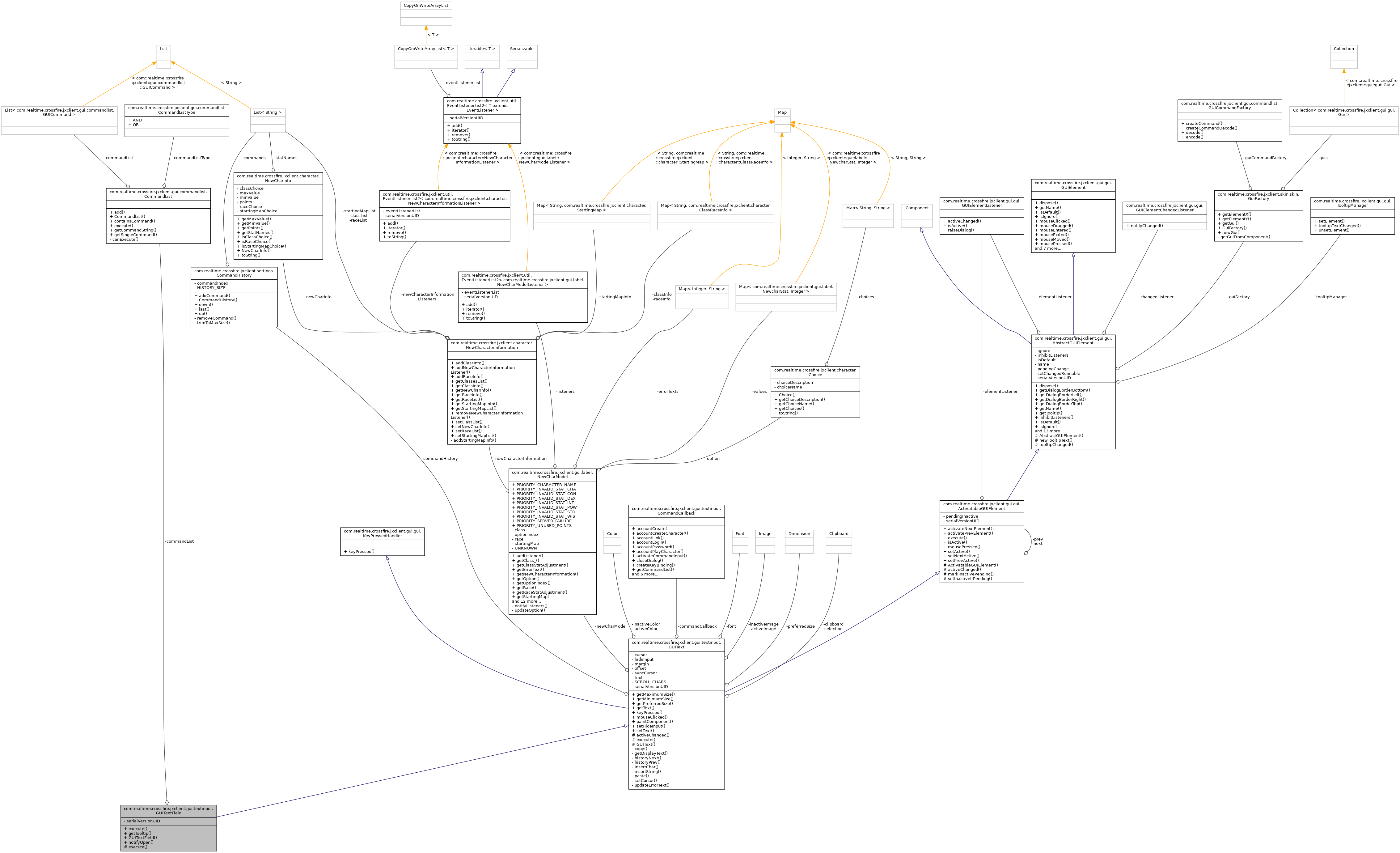This screenshot has height=853, width=1400.
Task: Select the CopyOnWriteArrayList top node
Action: [x=426, y=14]
